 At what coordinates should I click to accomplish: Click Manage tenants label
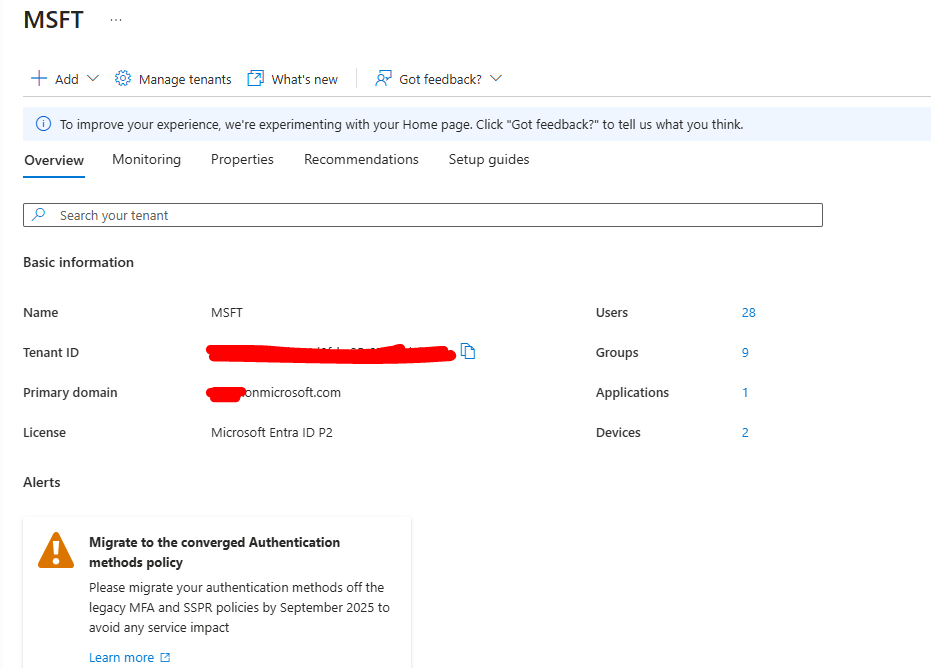[185, 80]
